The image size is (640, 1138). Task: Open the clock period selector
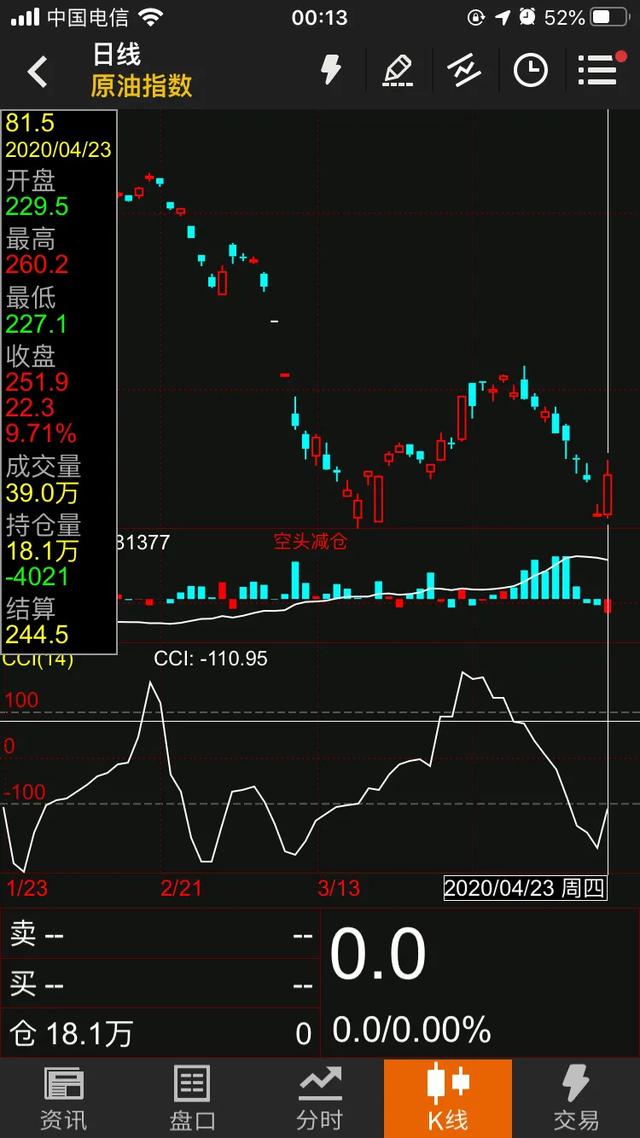click(x=530, y=70)
